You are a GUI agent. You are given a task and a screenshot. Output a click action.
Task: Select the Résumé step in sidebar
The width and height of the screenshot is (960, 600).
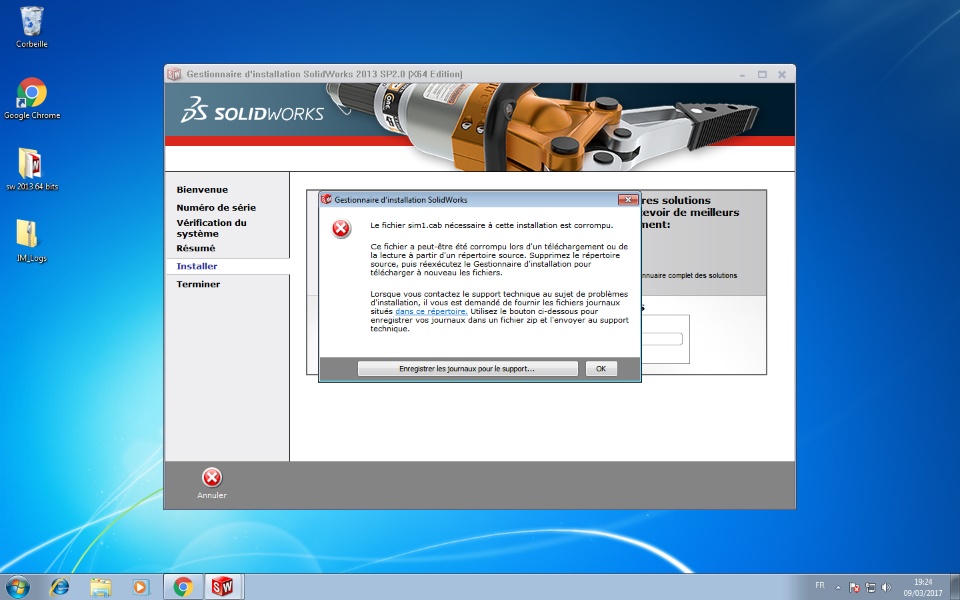click(196, 248)
